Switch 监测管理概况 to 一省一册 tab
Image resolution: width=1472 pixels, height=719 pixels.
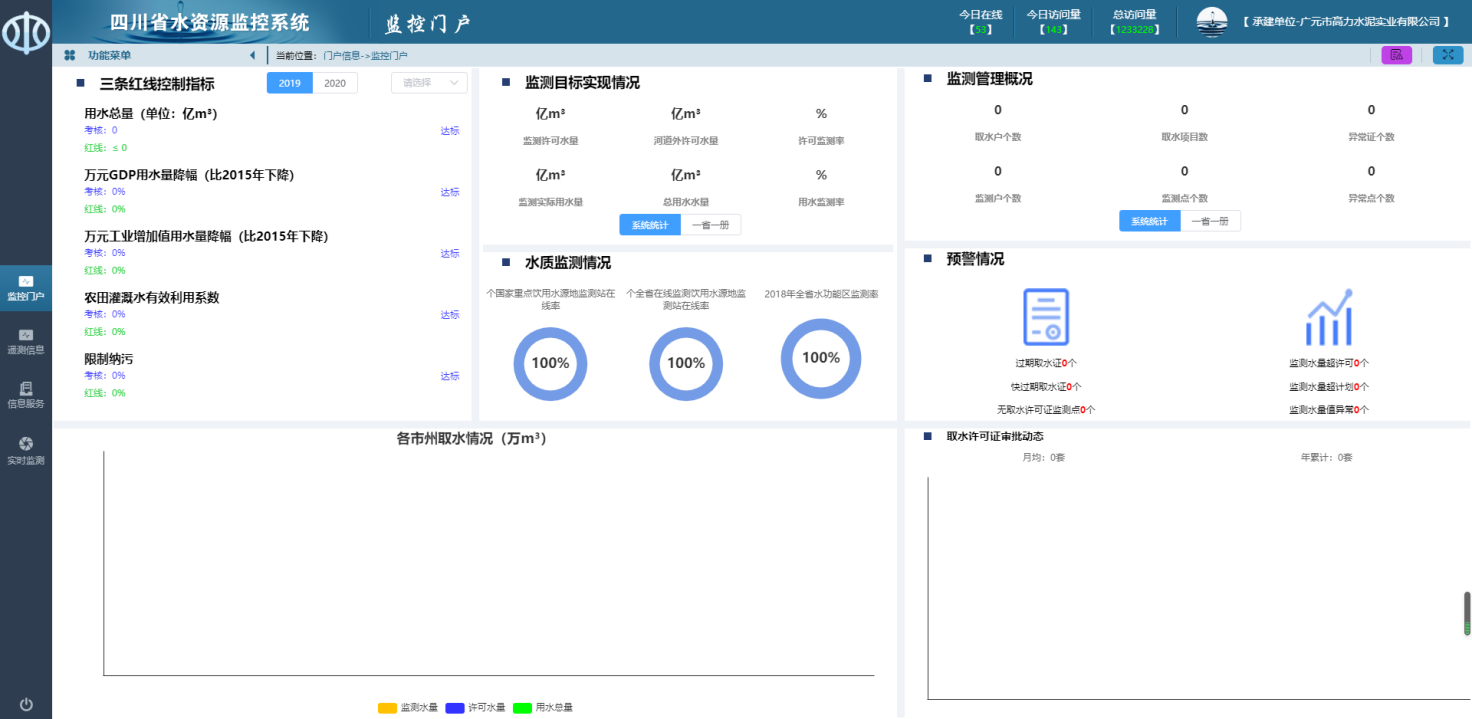1210,221
